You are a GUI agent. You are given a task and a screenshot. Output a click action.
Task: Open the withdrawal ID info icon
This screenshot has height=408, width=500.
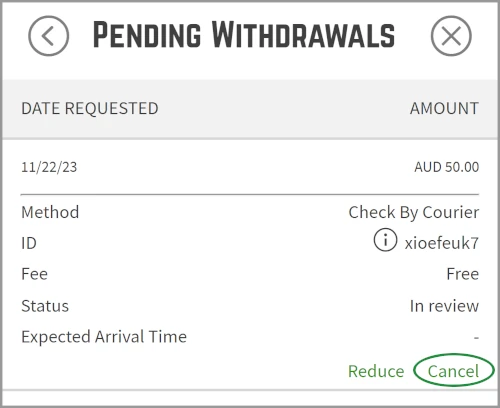pos(385,240)
